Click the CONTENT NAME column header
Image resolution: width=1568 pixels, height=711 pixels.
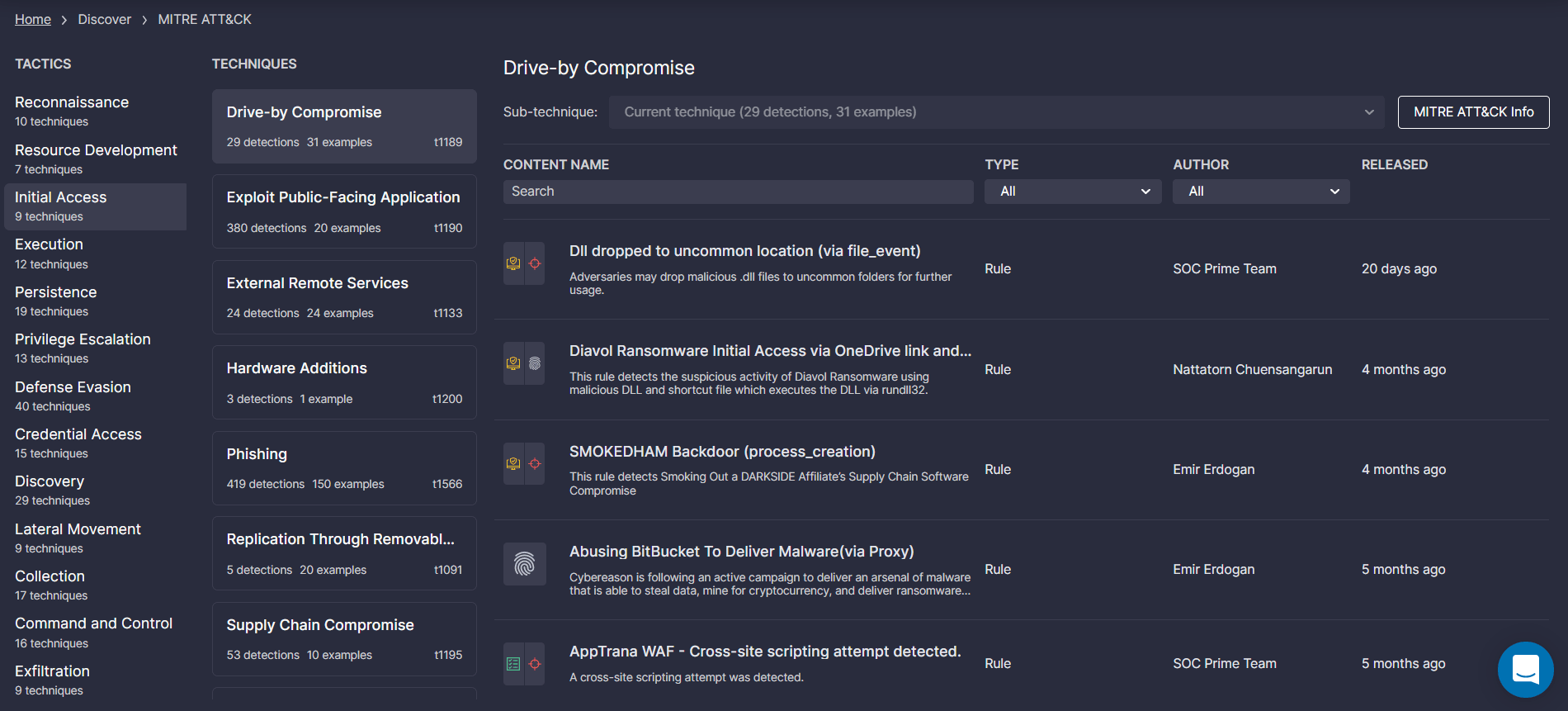(556, 164)
